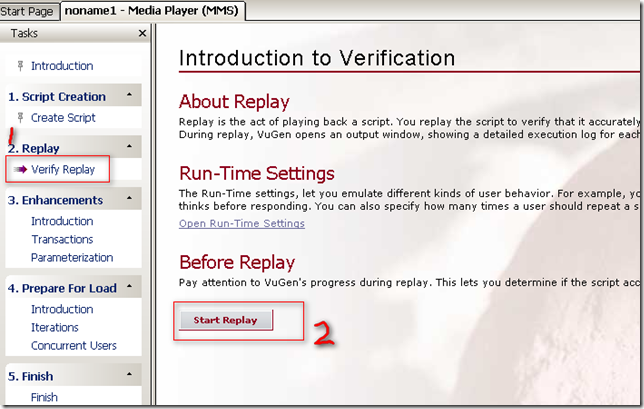Open Introduction under Prepare For Load
This screenshot has width=644, height=409.
point(62,309)
